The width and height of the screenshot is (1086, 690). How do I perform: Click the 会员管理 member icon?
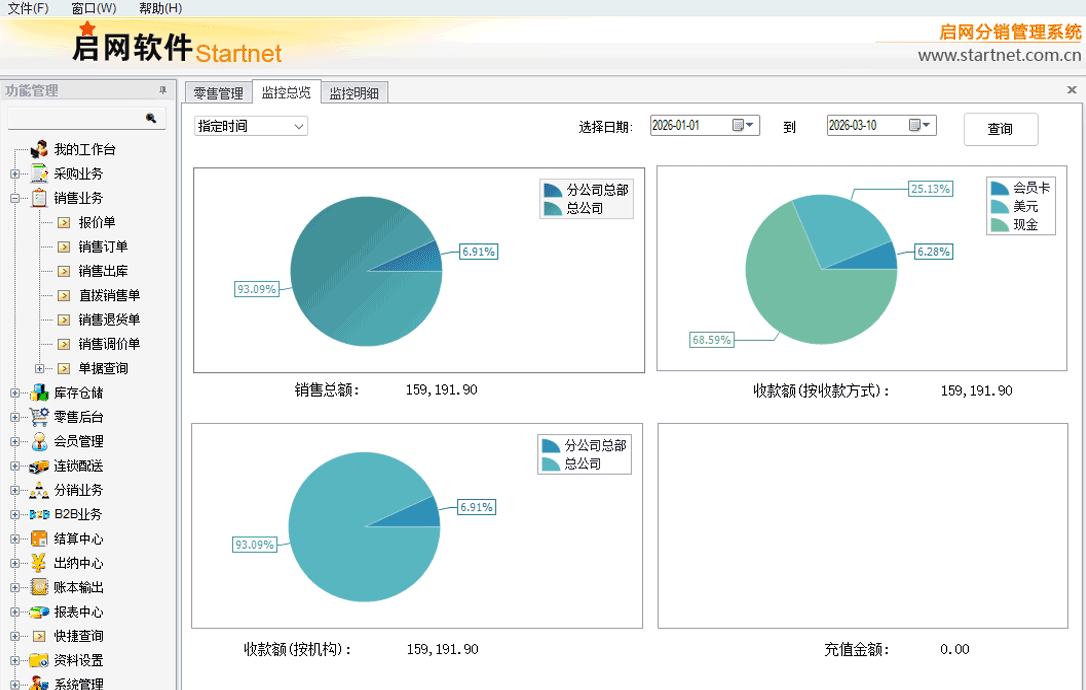[39, 441]
